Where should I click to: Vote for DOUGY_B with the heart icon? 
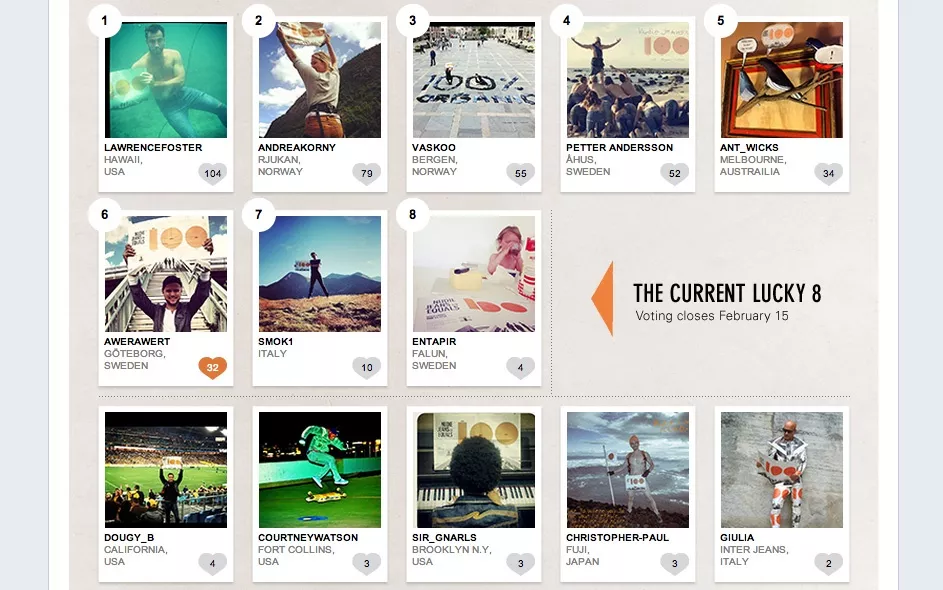coord(213,564)
